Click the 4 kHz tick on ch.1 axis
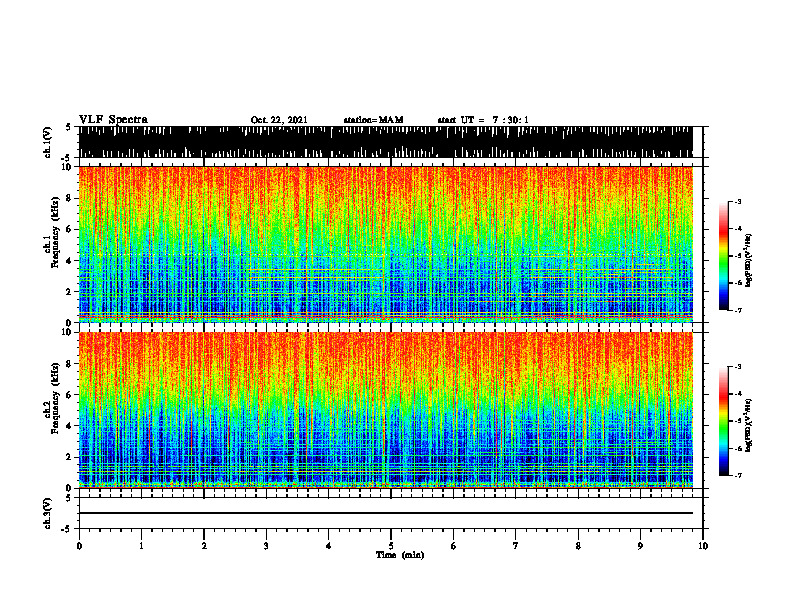Viewport: 792px width, 612px height. pyautogui.click(x=70, y=261)
